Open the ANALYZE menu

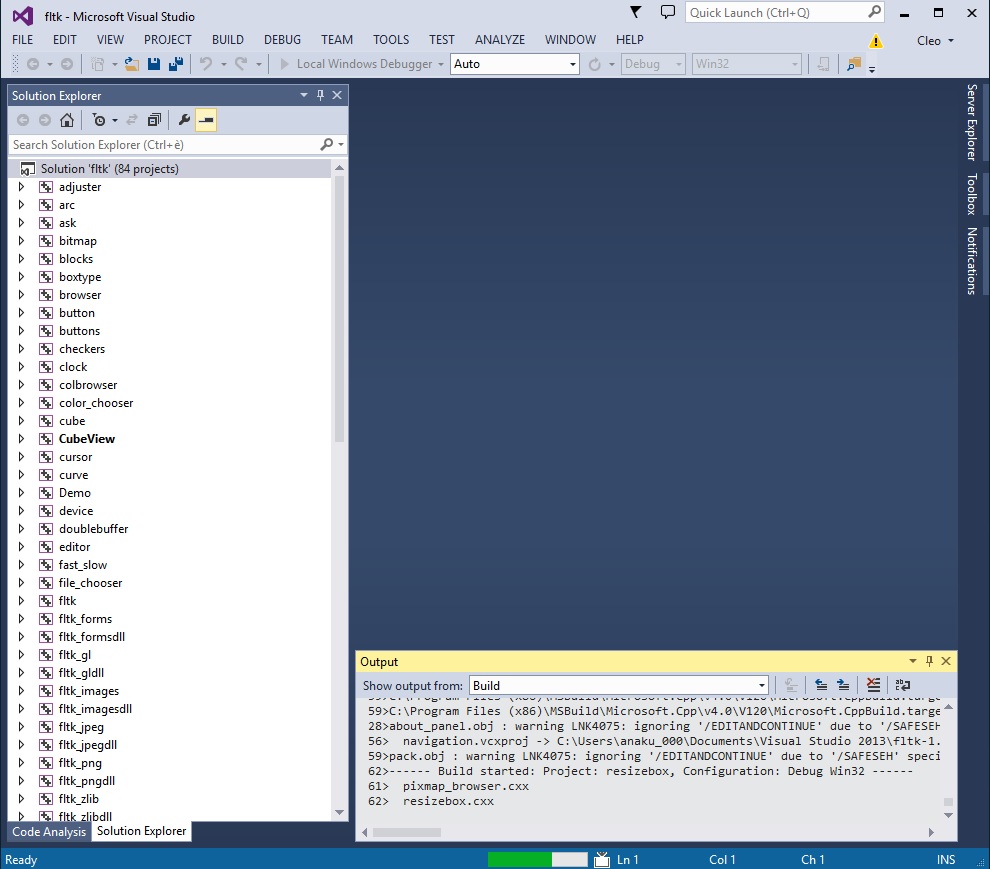click(x=500, y=40)
